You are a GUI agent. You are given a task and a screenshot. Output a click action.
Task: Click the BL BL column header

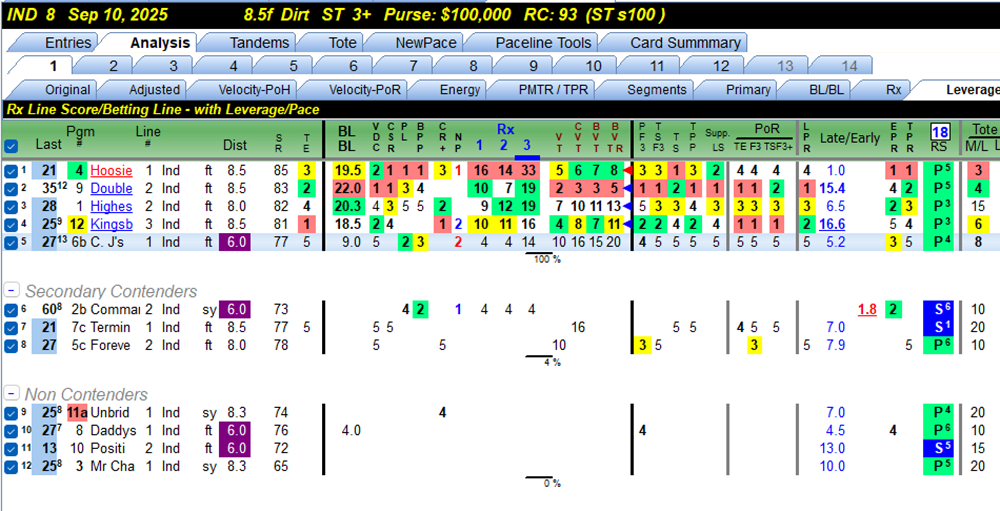[347, 138]
